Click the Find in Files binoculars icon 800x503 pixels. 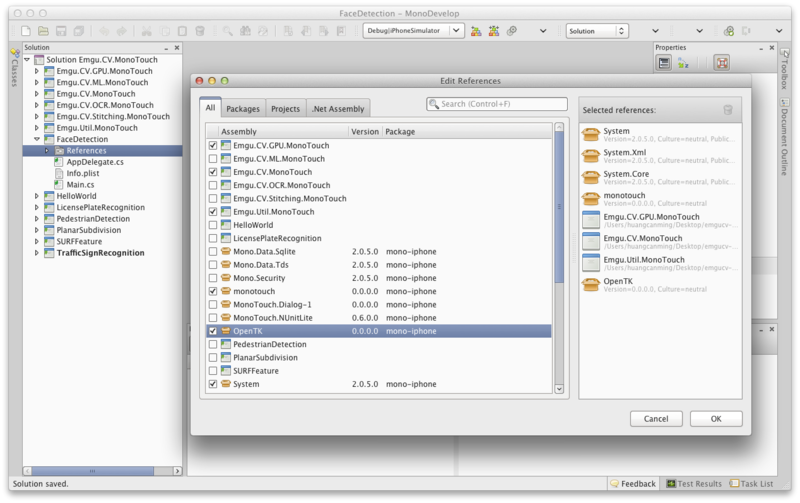tap(245, 31)
